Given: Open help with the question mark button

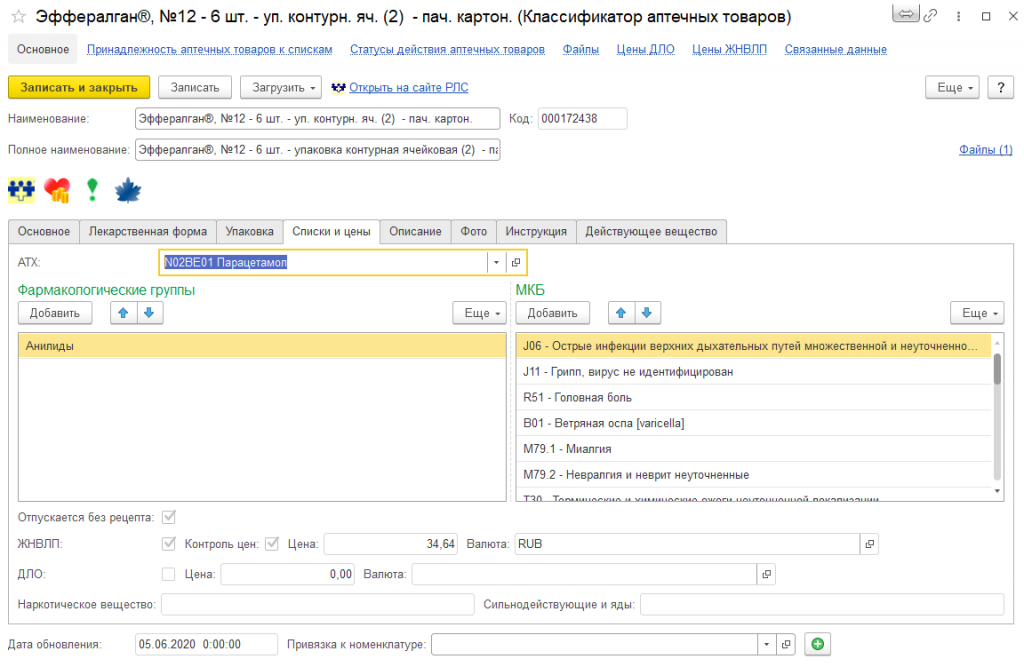Looking at the screenshot, I should 1000,88.
